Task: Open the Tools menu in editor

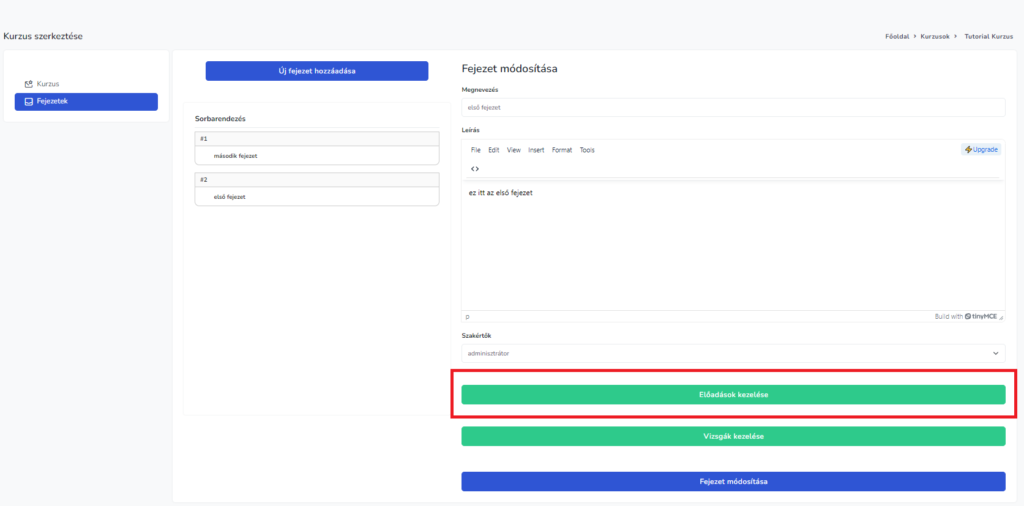Action: point(587,150)
